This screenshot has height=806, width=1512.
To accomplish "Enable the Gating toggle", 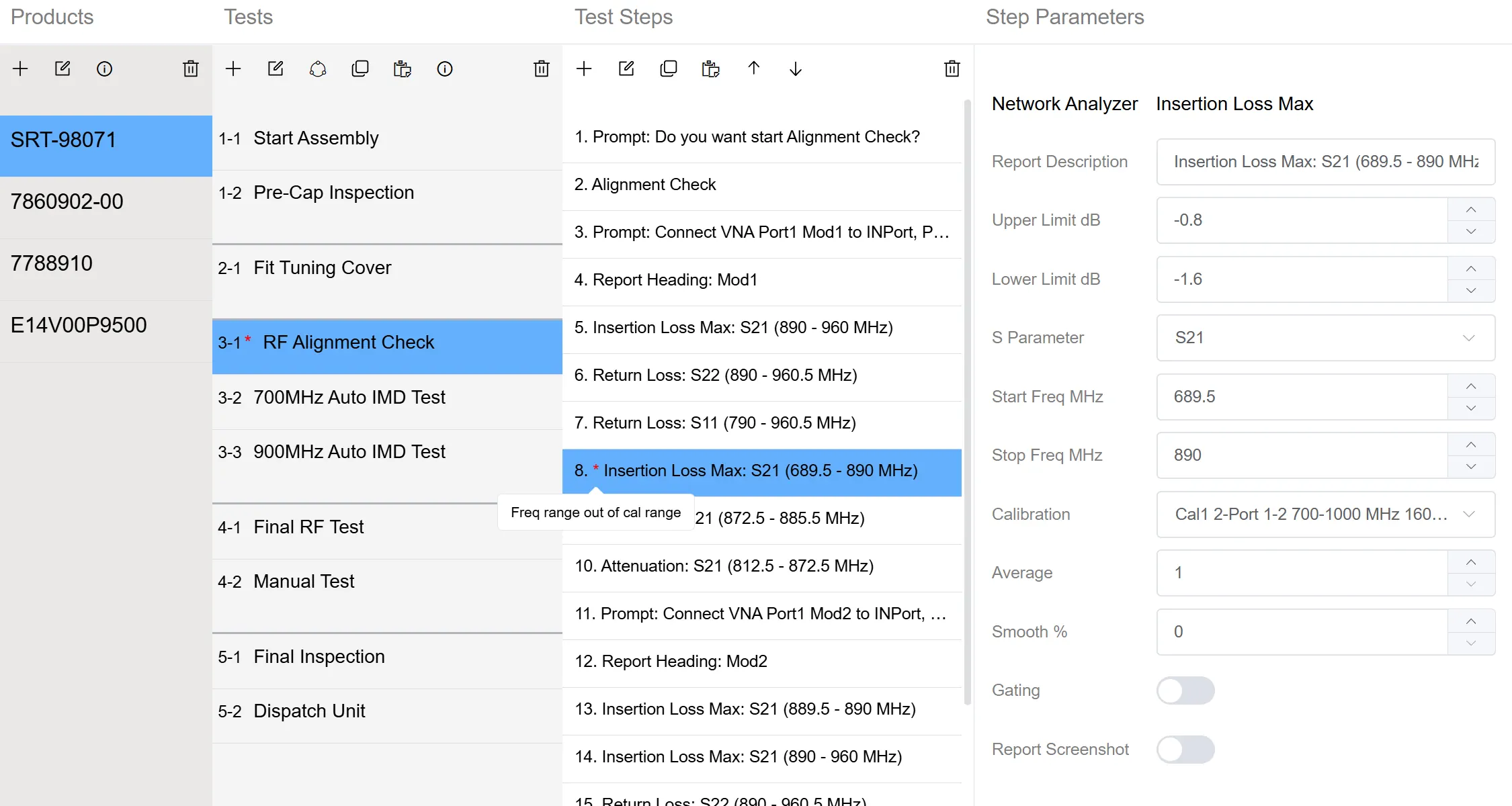I will [1185, 690].
